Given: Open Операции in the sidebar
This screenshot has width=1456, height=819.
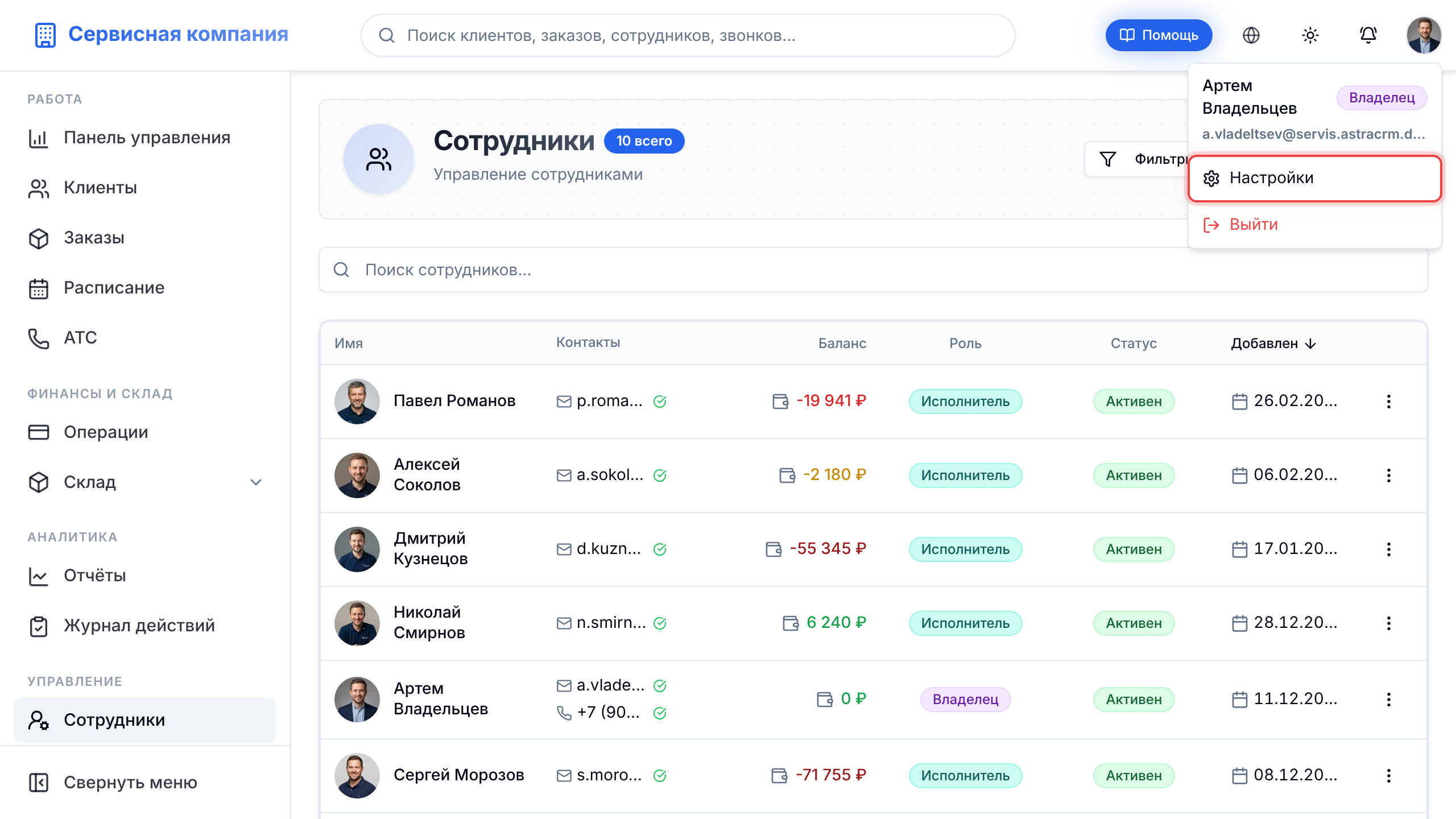Looking at the screenshot, I should (145, 432).
